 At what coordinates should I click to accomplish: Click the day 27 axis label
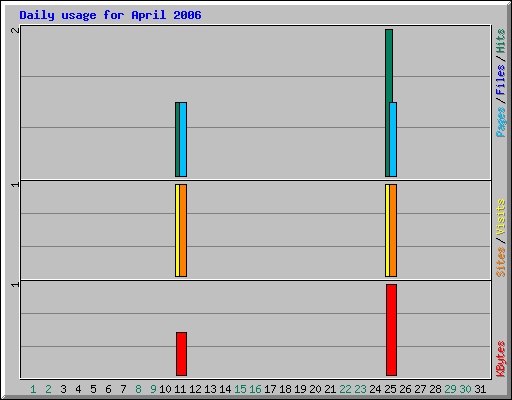coord(420,389)
